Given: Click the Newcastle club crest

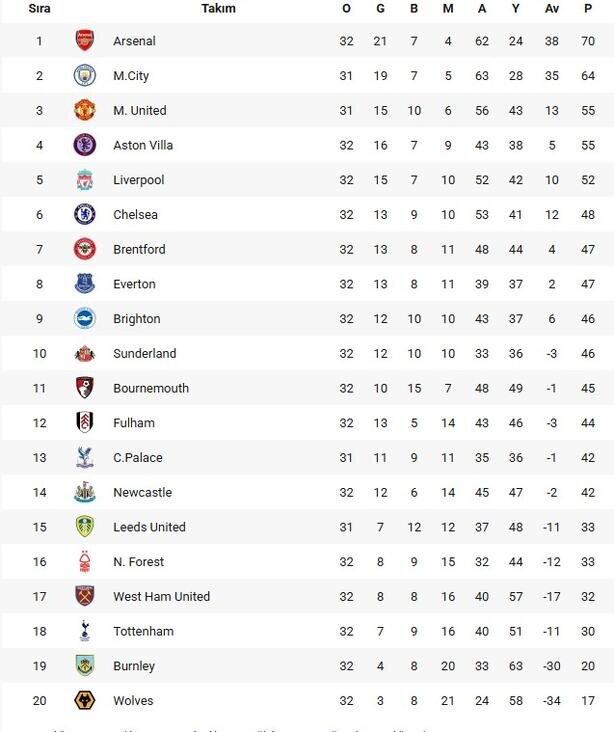Looking at the screenshot, I should pos(85,492).
